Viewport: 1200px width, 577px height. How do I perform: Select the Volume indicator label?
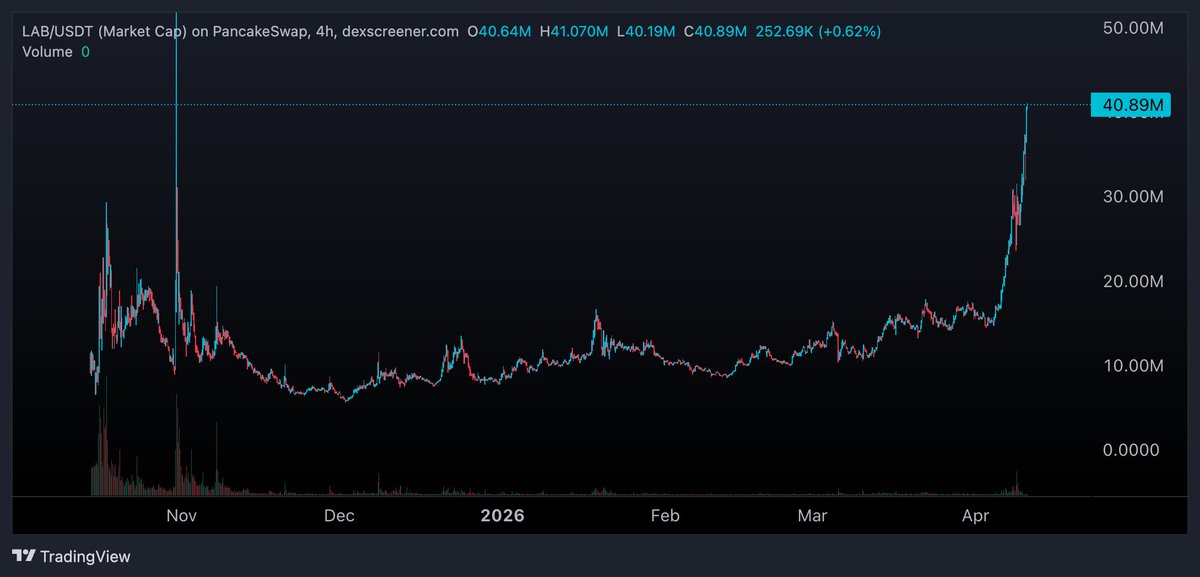click(47, 52)
